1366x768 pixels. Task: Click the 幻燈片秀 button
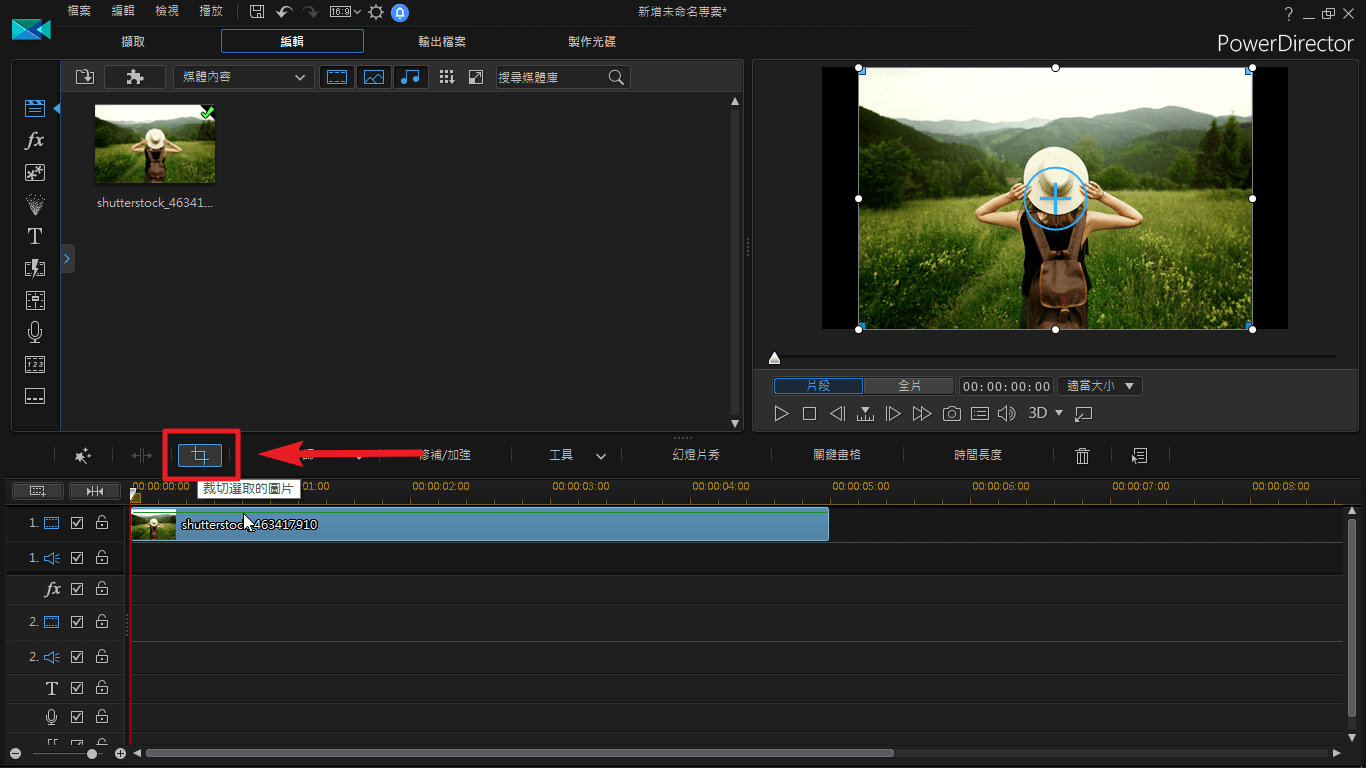click(x=696, y=455)
